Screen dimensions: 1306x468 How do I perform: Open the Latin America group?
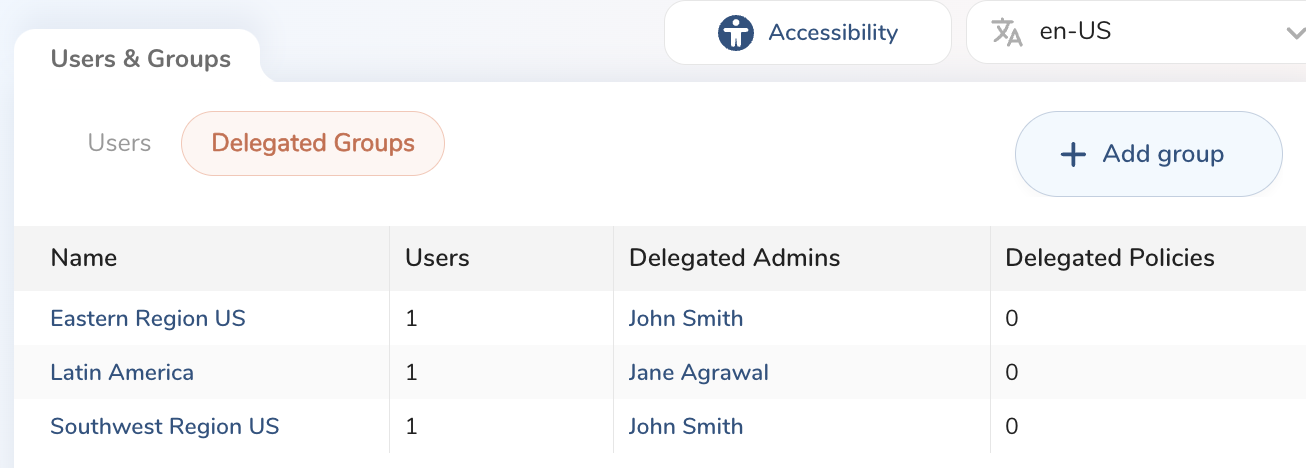click(122, 373)
